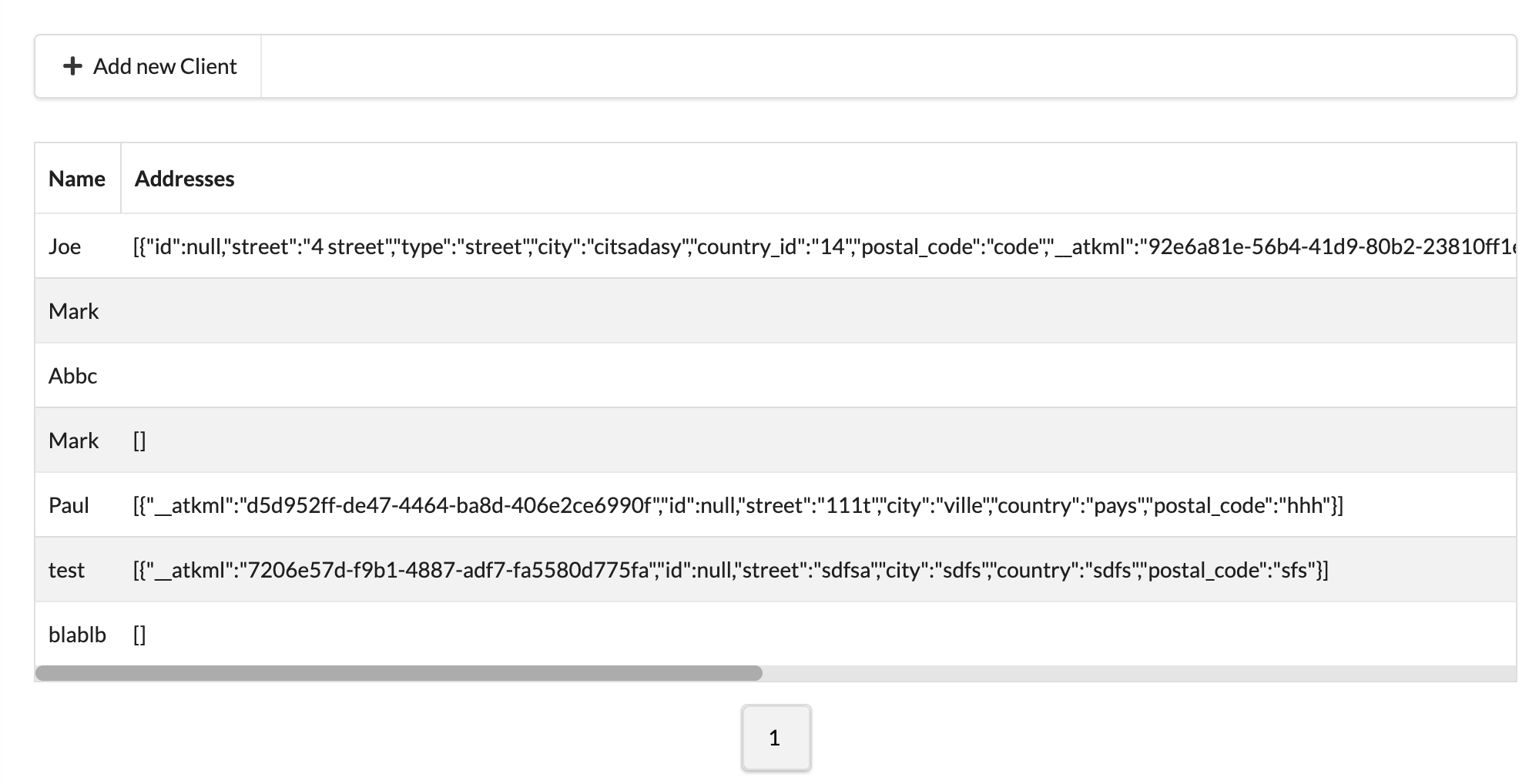1539x784 pixels.
Task: Select the row for client blablb
Action: tap(76, 634)
